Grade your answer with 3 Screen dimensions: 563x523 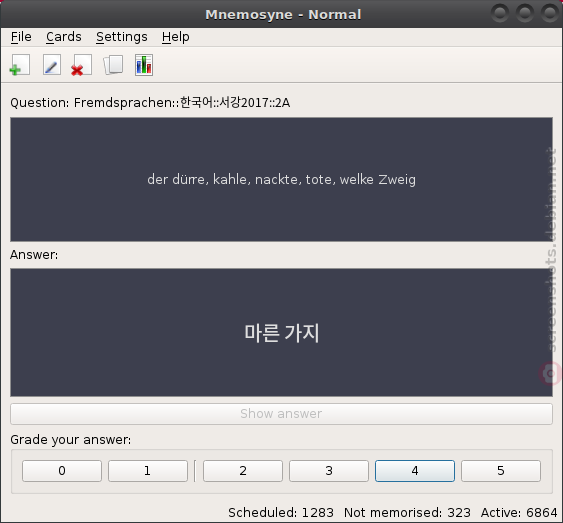(329, 471)
